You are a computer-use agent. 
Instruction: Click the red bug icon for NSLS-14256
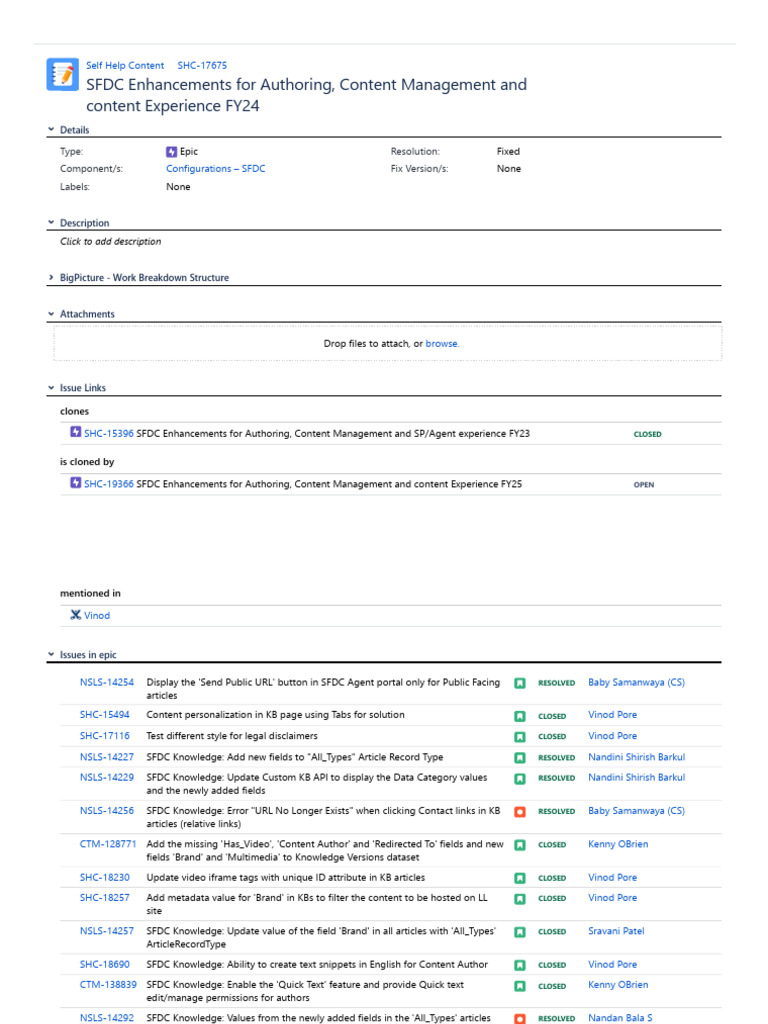point(520,812)
